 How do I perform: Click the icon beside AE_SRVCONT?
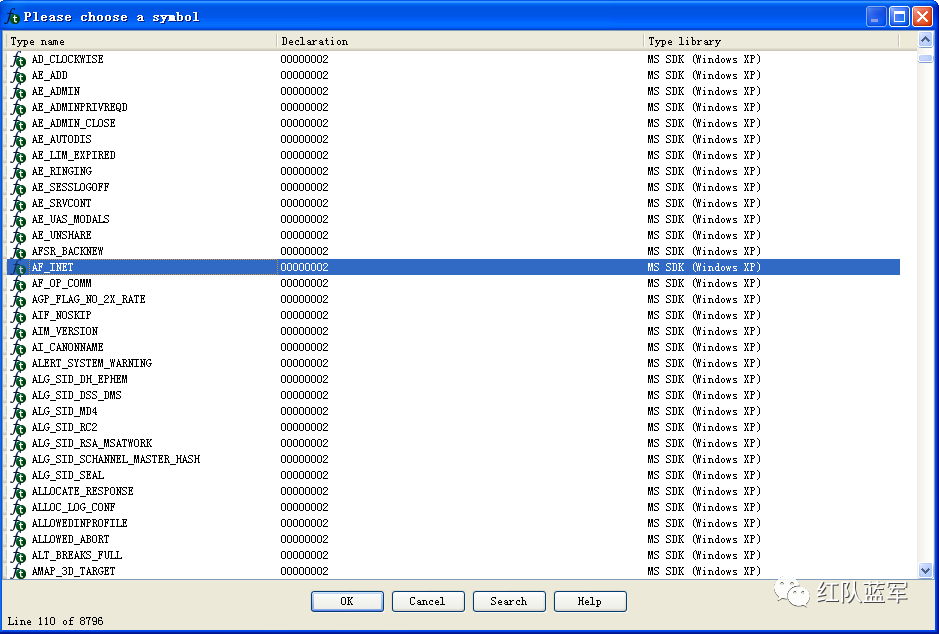pyautogui.click(x=19, y=204)
